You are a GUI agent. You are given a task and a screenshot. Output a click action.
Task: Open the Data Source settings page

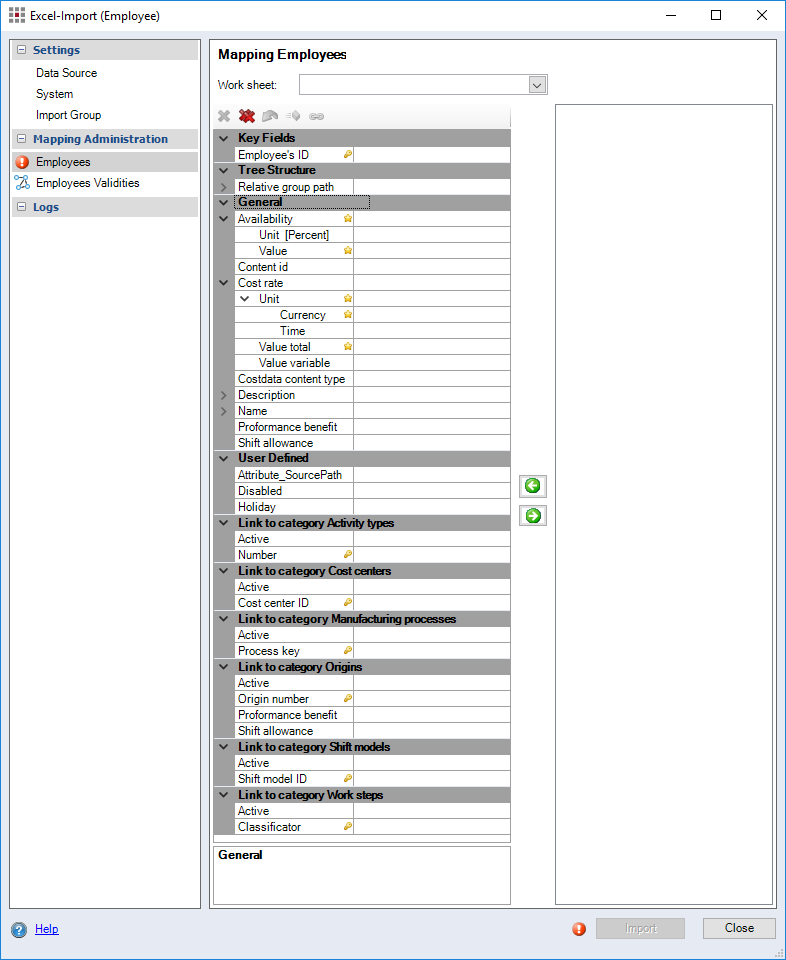66,73
